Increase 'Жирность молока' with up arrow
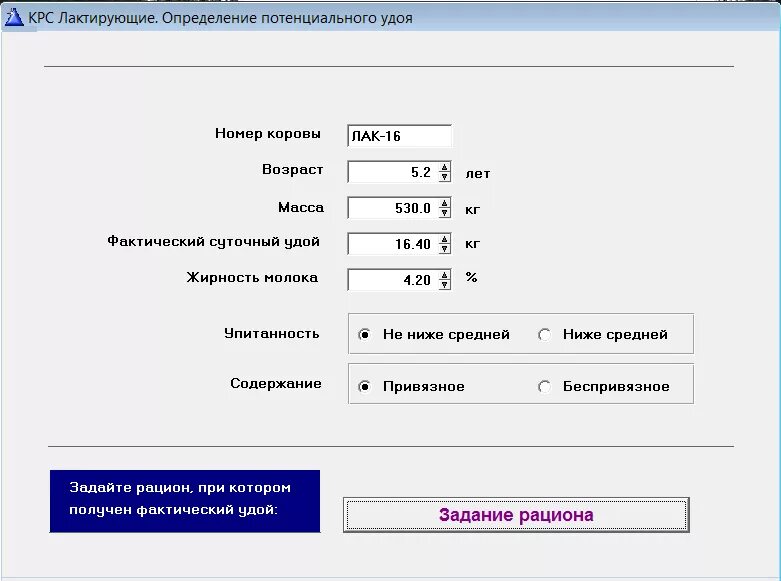The width and height of the screenshot is (781, 581). click(445, 275)
